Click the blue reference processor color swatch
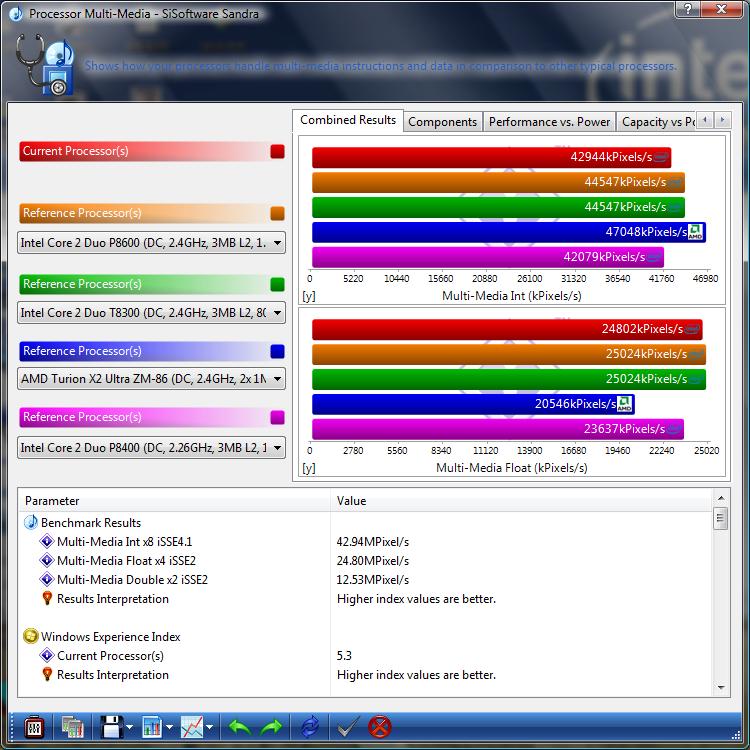Screen dimensions: 750x750 277,351
